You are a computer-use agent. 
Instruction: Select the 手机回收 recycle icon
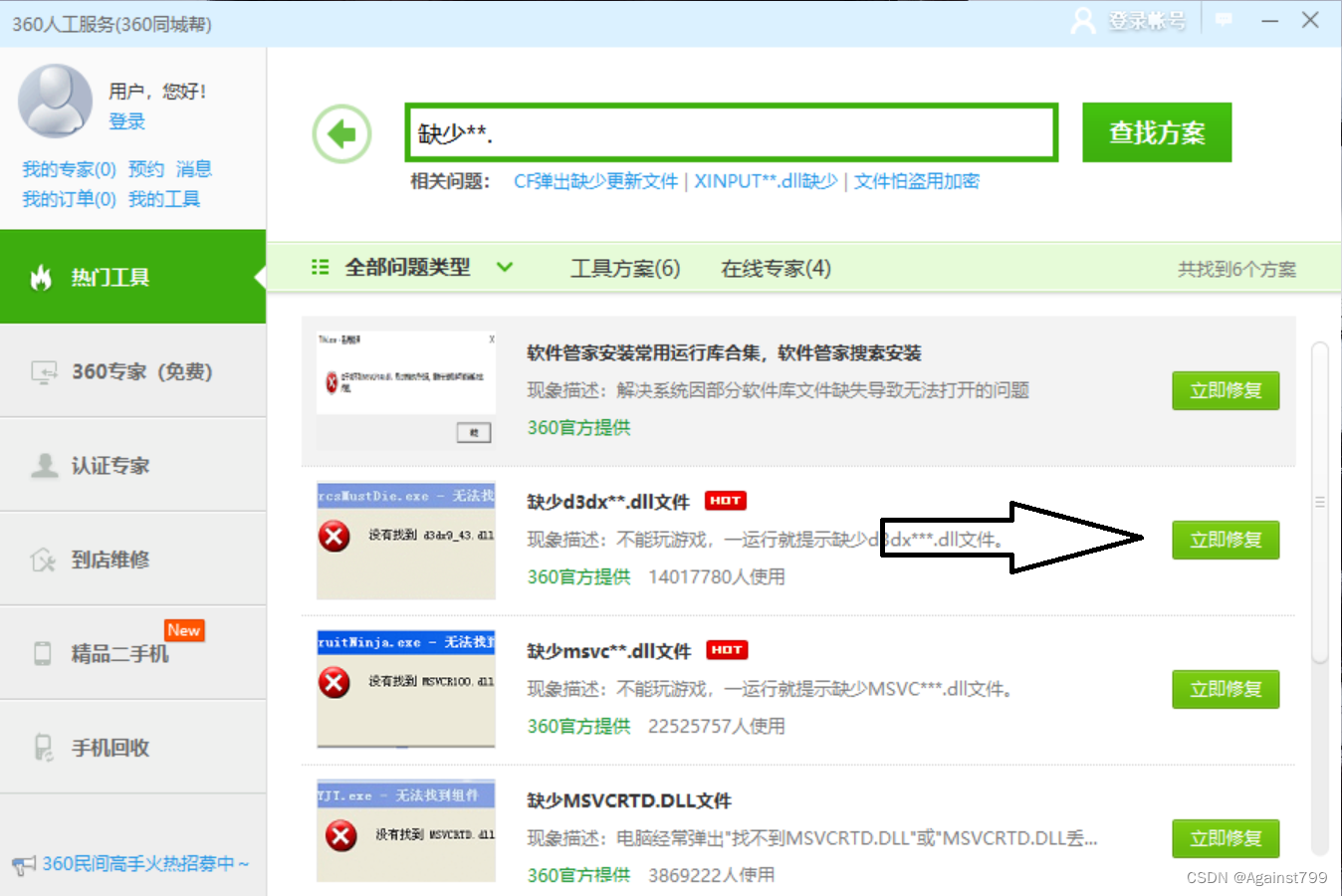click(x=42, y=747)
